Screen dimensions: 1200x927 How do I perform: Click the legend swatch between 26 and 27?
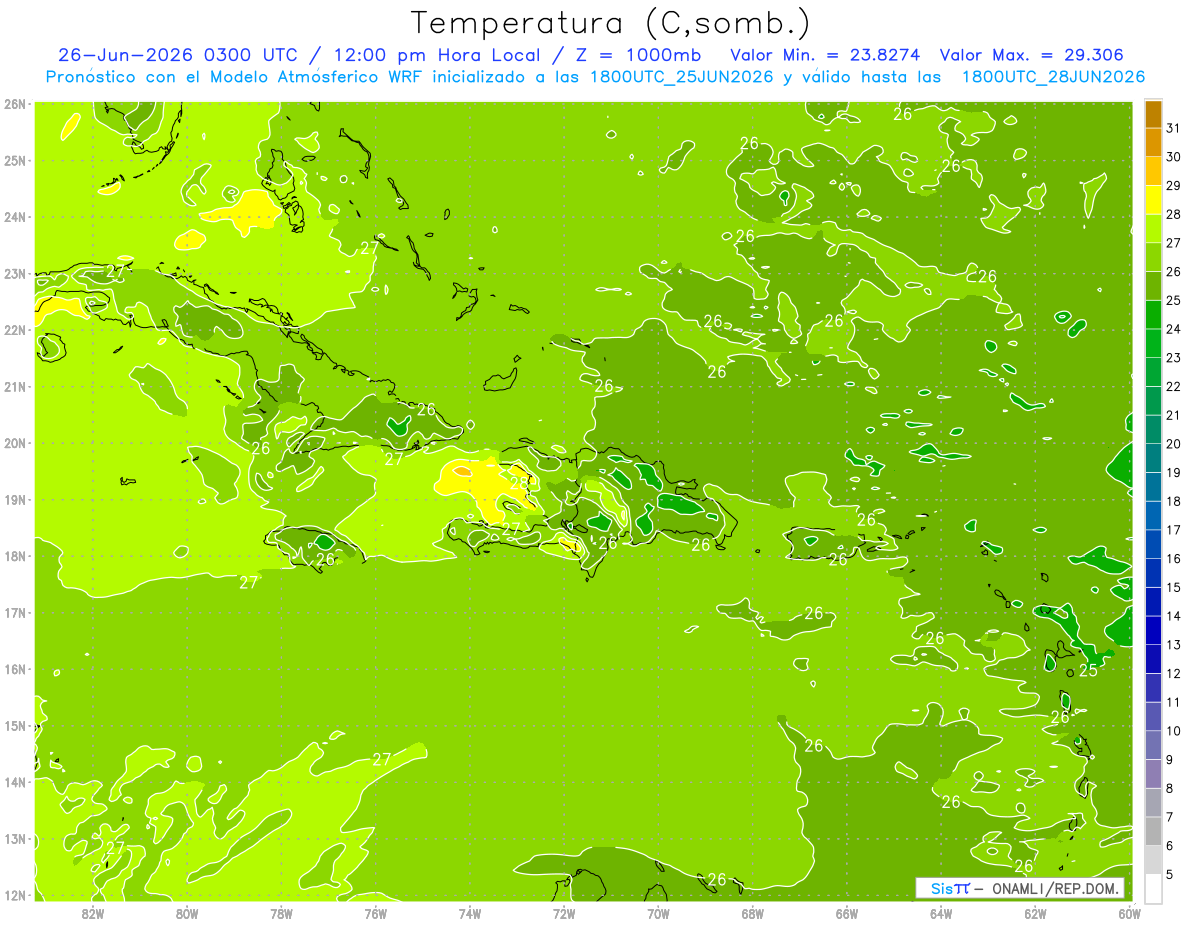pos(1153,257)
